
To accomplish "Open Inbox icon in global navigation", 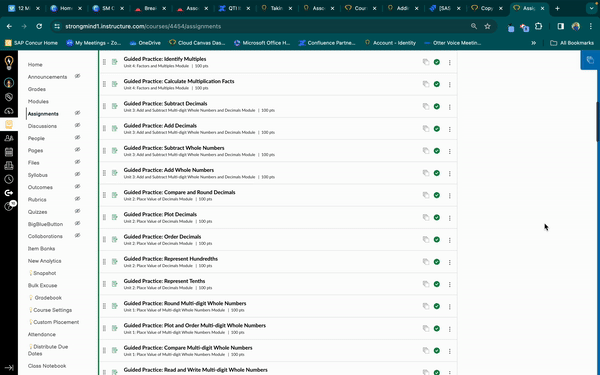I will [9, 166].
